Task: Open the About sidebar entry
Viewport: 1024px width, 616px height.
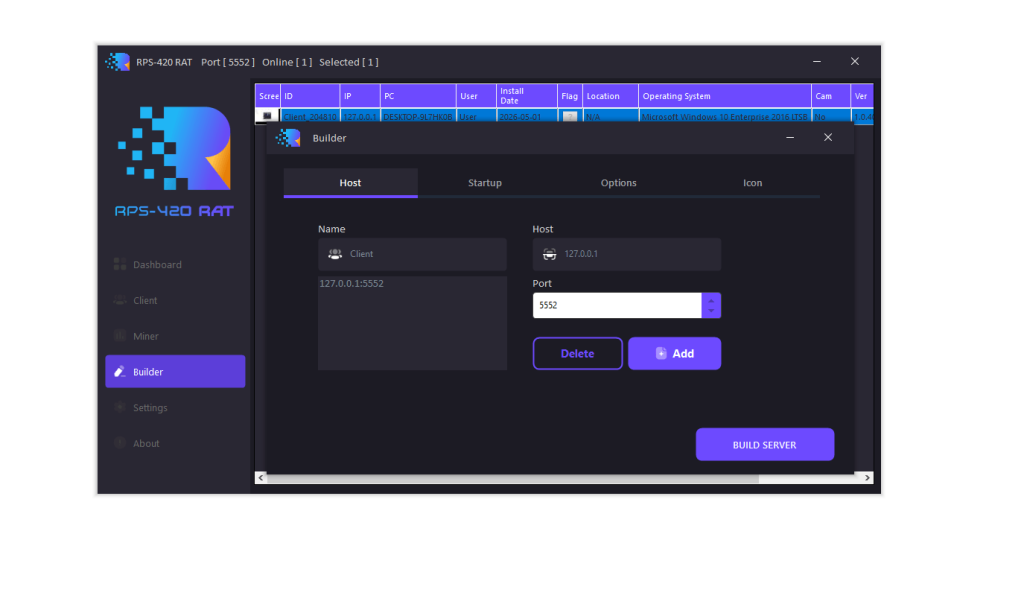Action: (175, 444)
